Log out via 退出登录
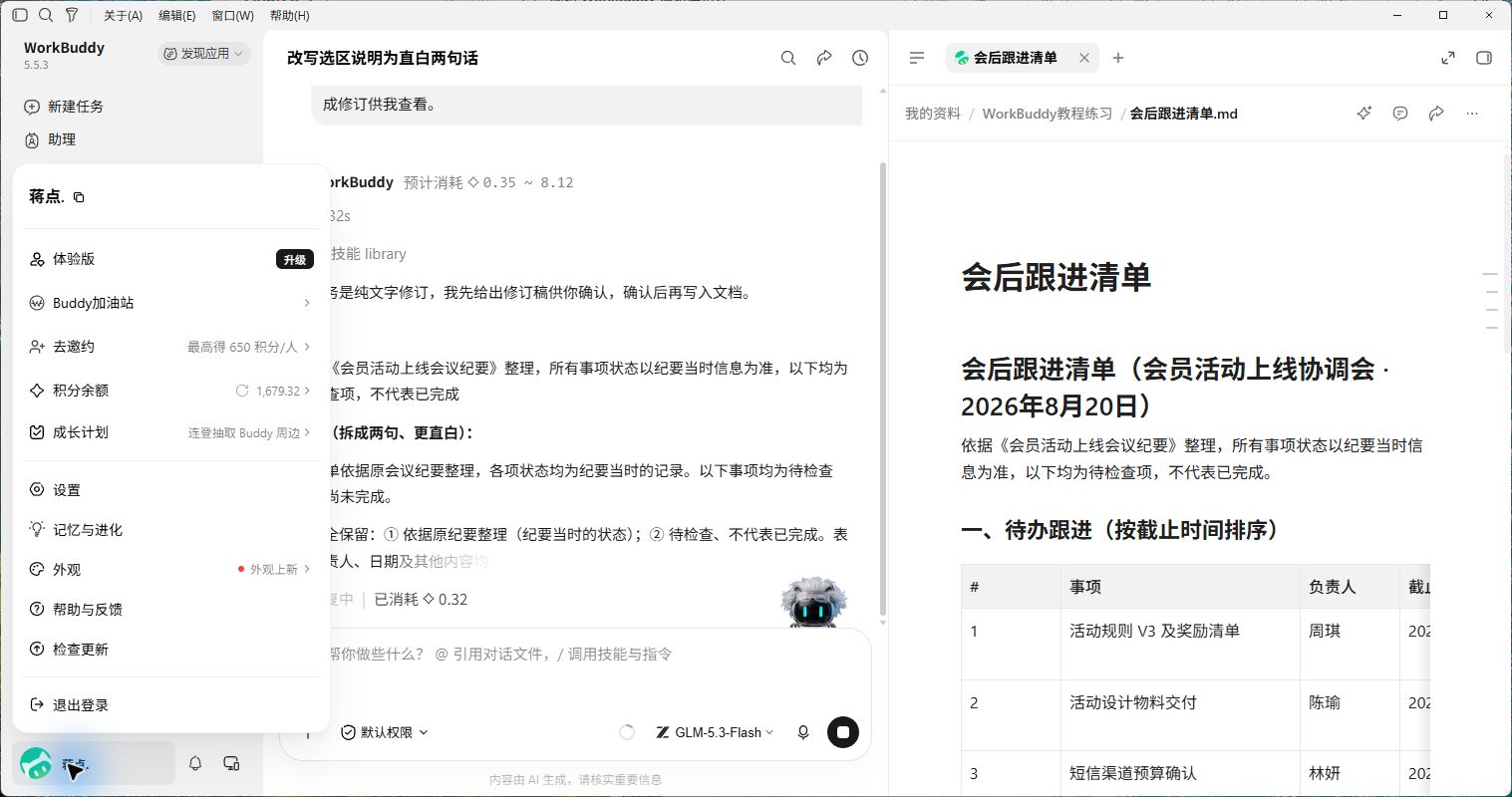The height and width of the screenshot is (797, 1512). (170, 705)
